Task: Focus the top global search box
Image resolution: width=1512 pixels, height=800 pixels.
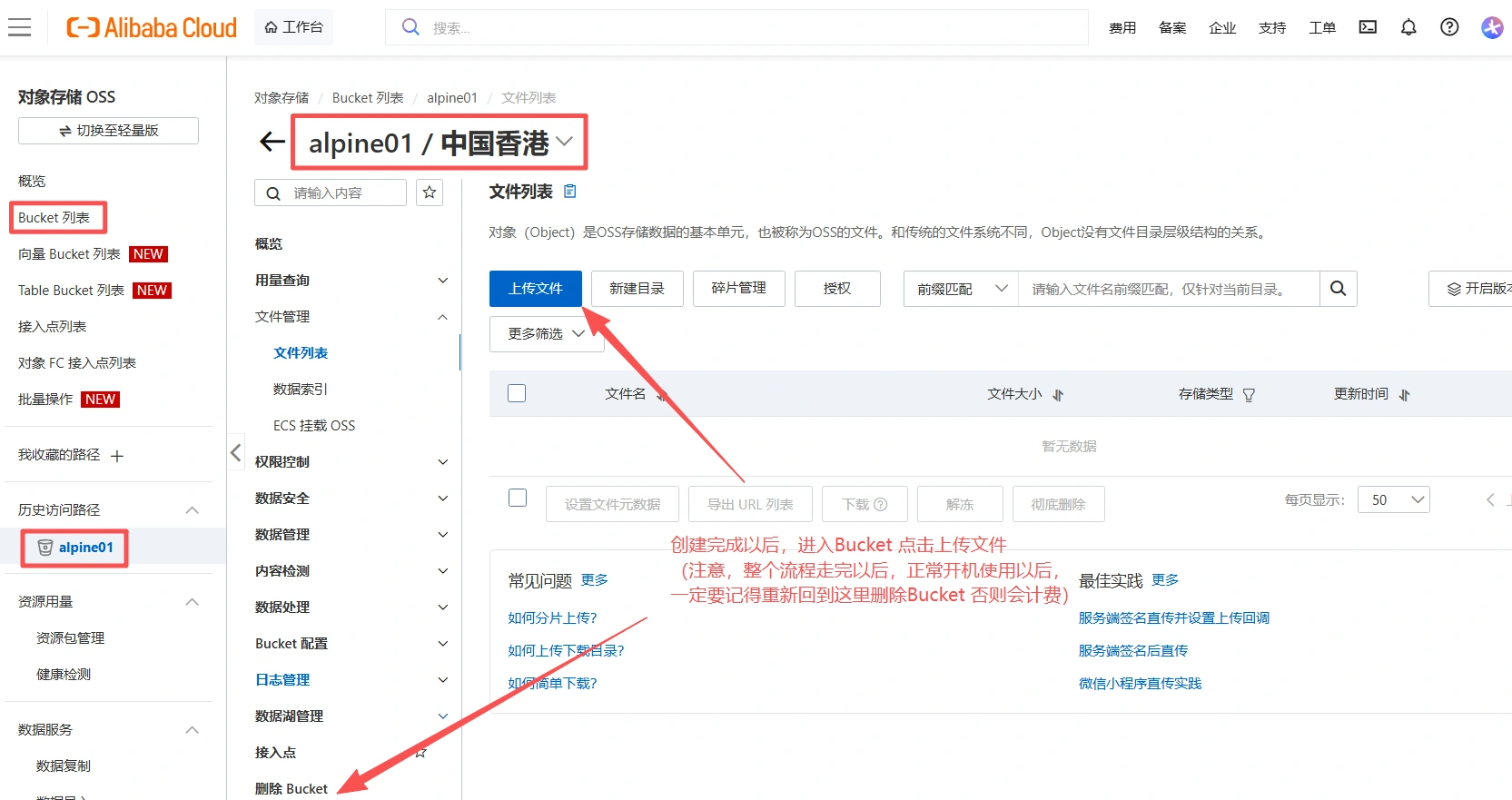Action: 737,27
